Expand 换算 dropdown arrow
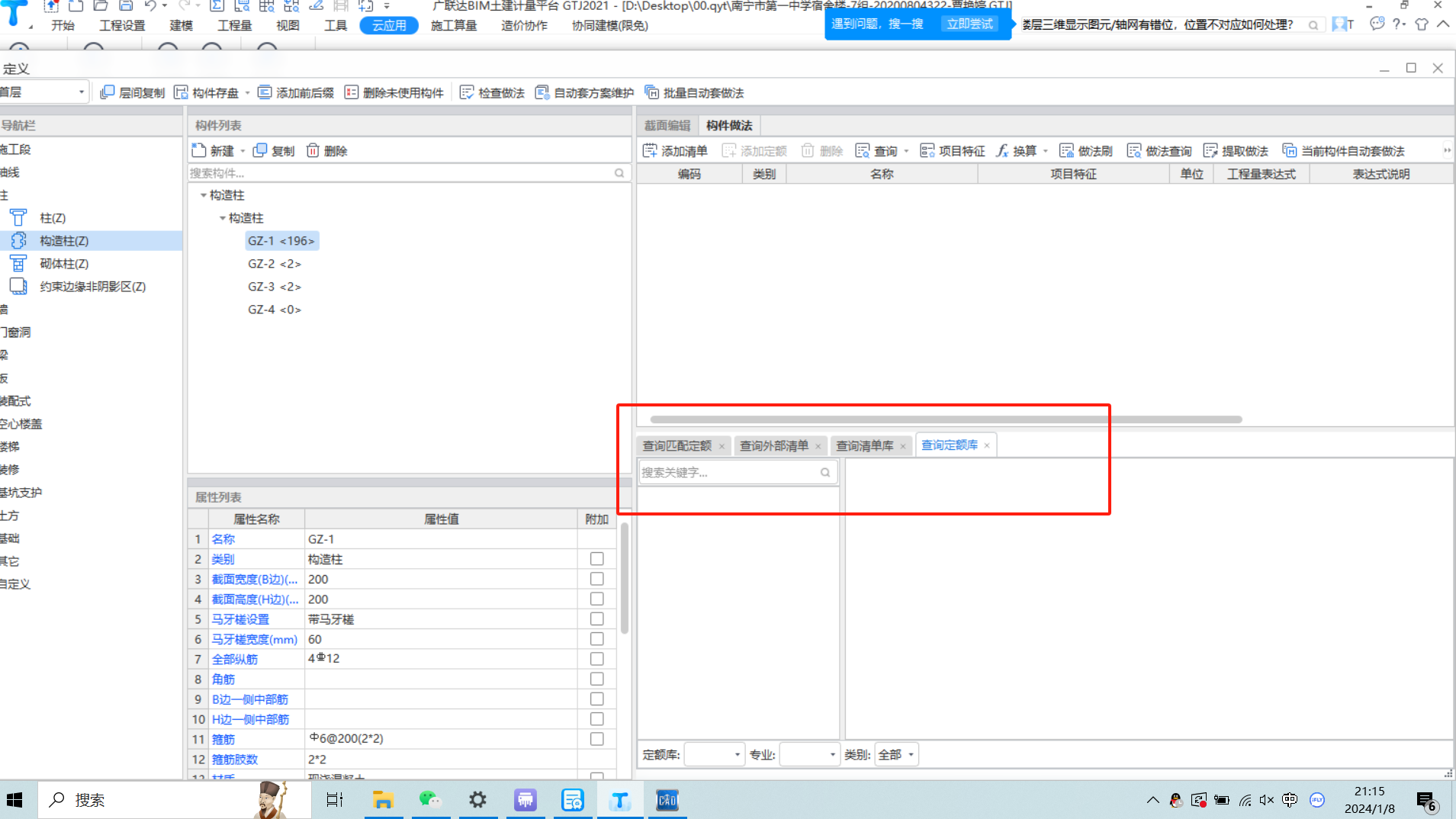The image size is (1456, 819). coord(1045,151)
